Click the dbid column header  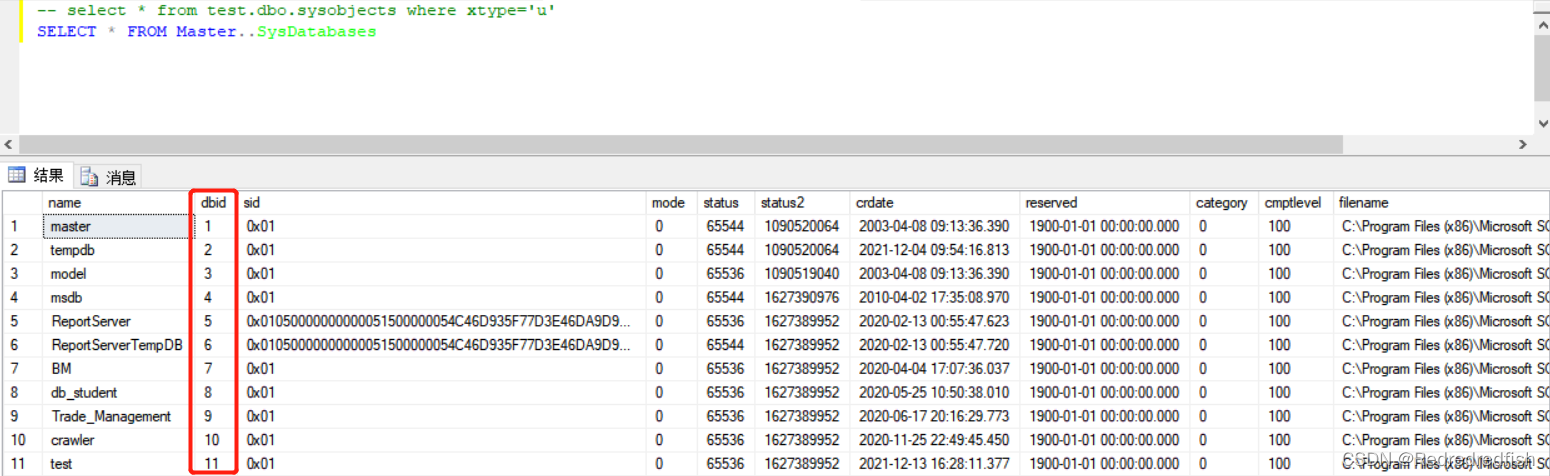(214, 203)
